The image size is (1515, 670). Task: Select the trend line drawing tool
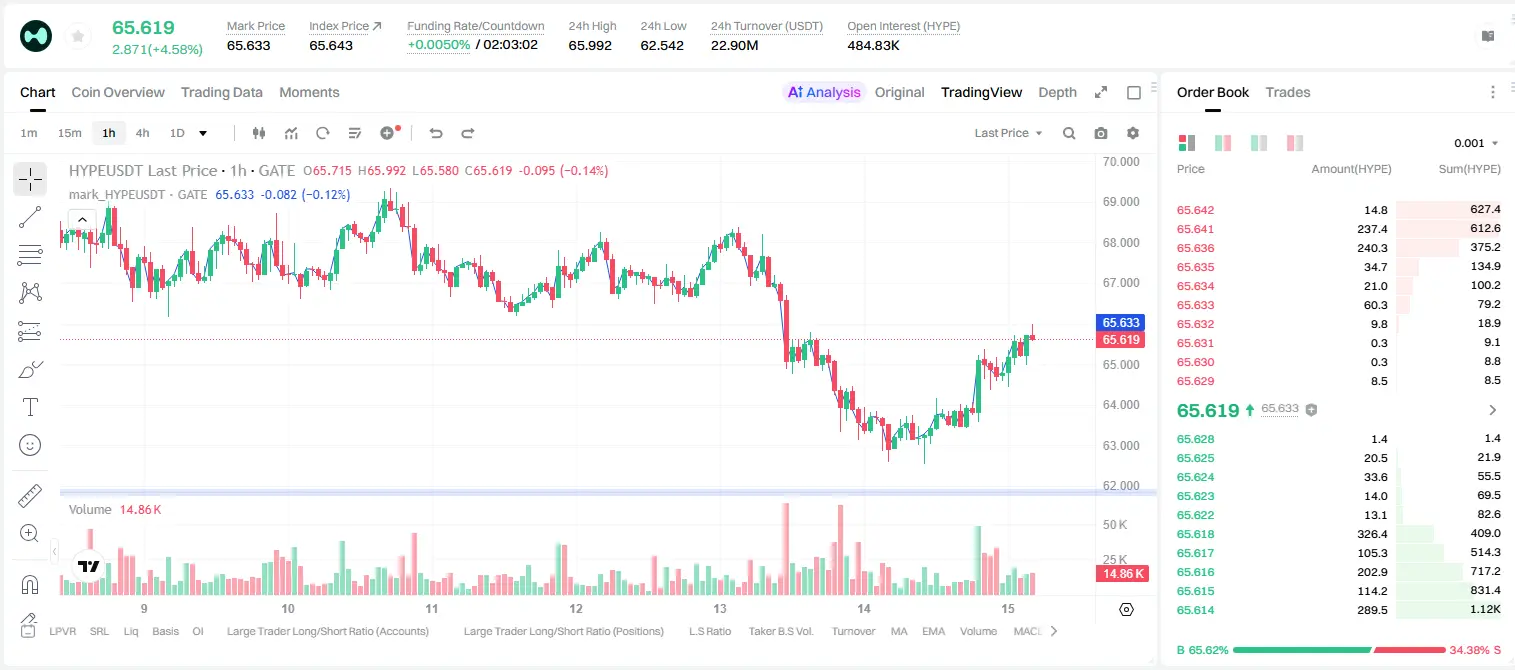pos(30,217)
